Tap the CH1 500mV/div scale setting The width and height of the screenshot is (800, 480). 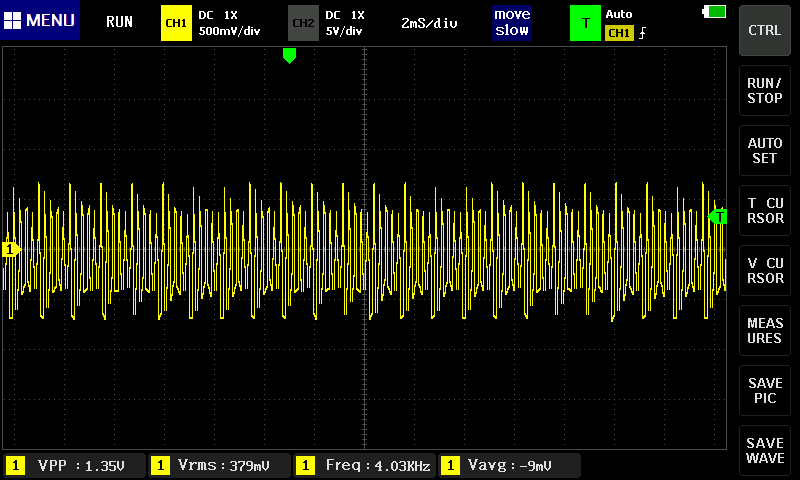[x=229, y=31]
